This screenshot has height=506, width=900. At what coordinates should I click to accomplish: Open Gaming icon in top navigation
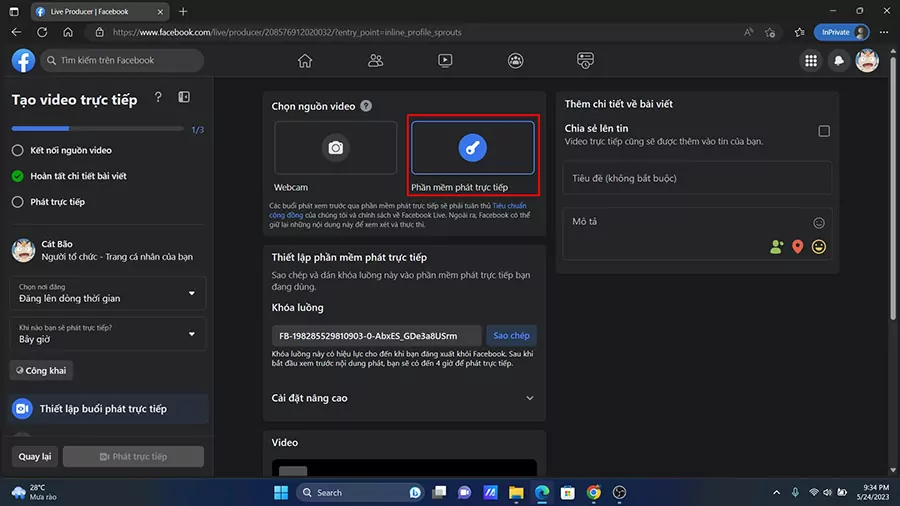(585, 60)
